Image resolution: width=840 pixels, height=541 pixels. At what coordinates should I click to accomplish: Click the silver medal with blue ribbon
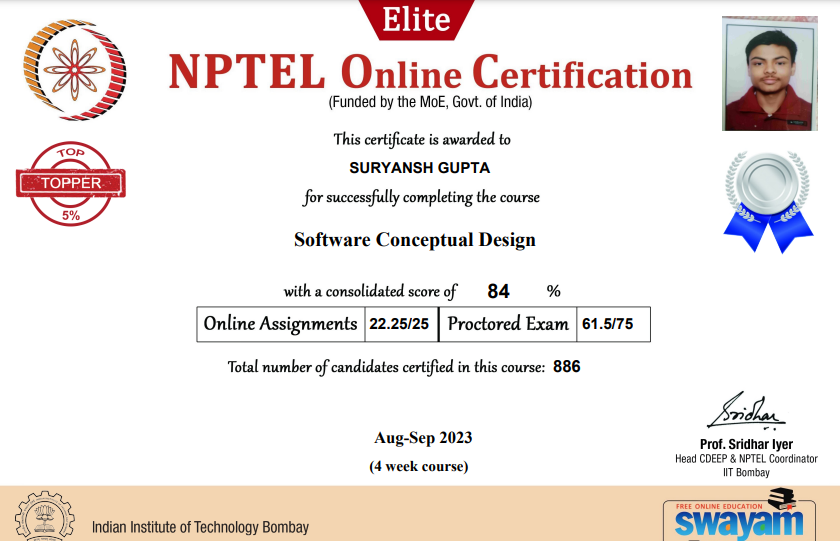tap(768, 202)
